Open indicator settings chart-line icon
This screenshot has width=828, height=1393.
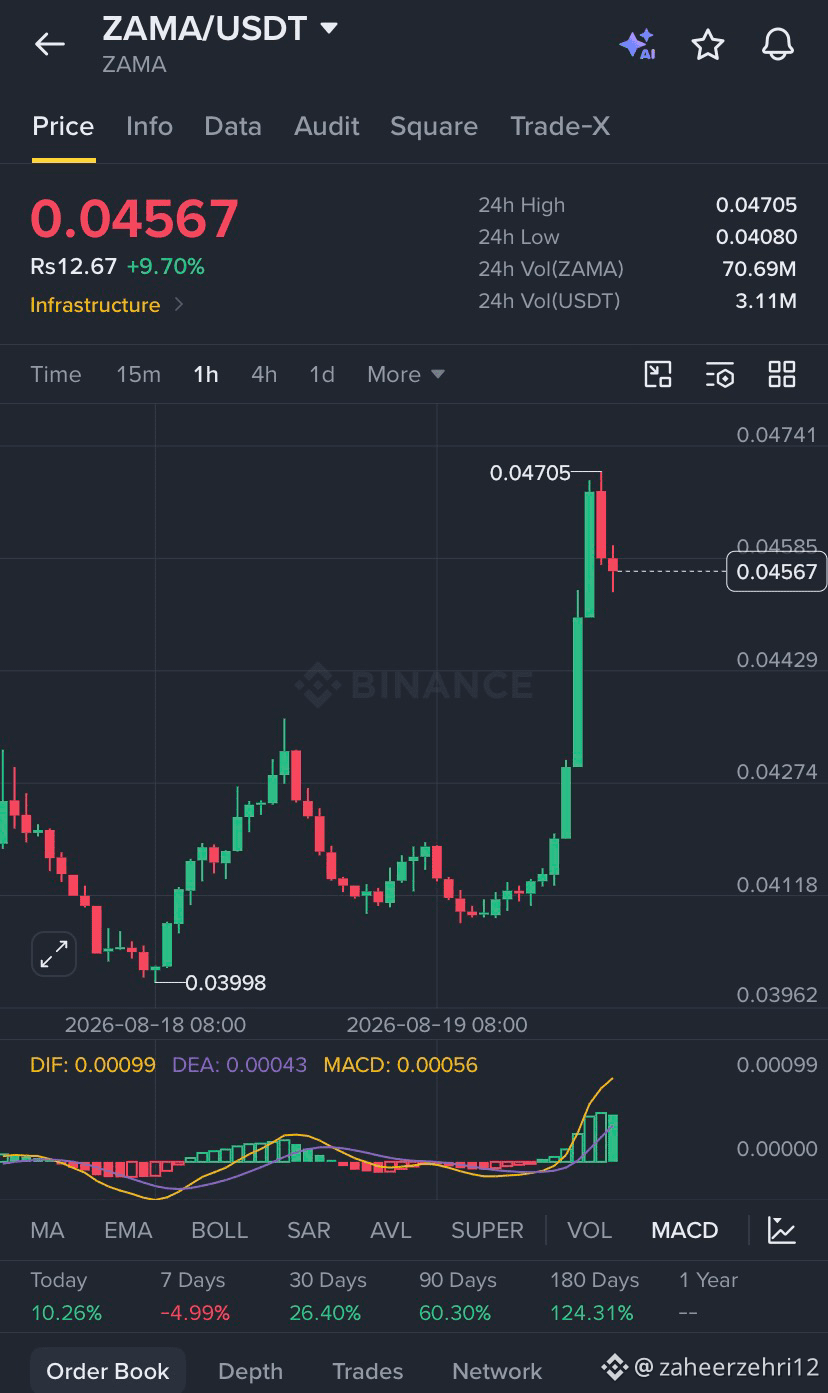pos(782,1230)
